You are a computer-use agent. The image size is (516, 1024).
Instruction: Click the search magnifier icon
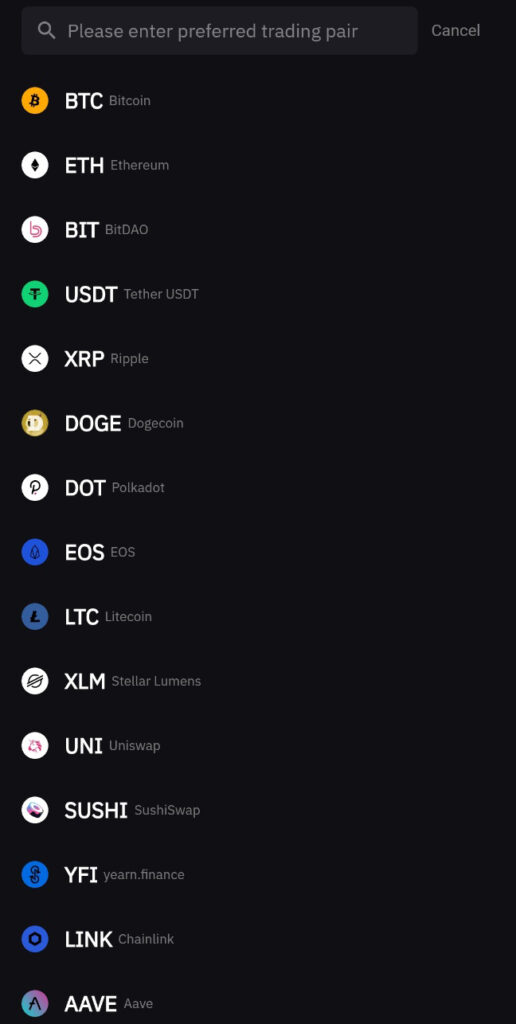click(x=46, y=30)
